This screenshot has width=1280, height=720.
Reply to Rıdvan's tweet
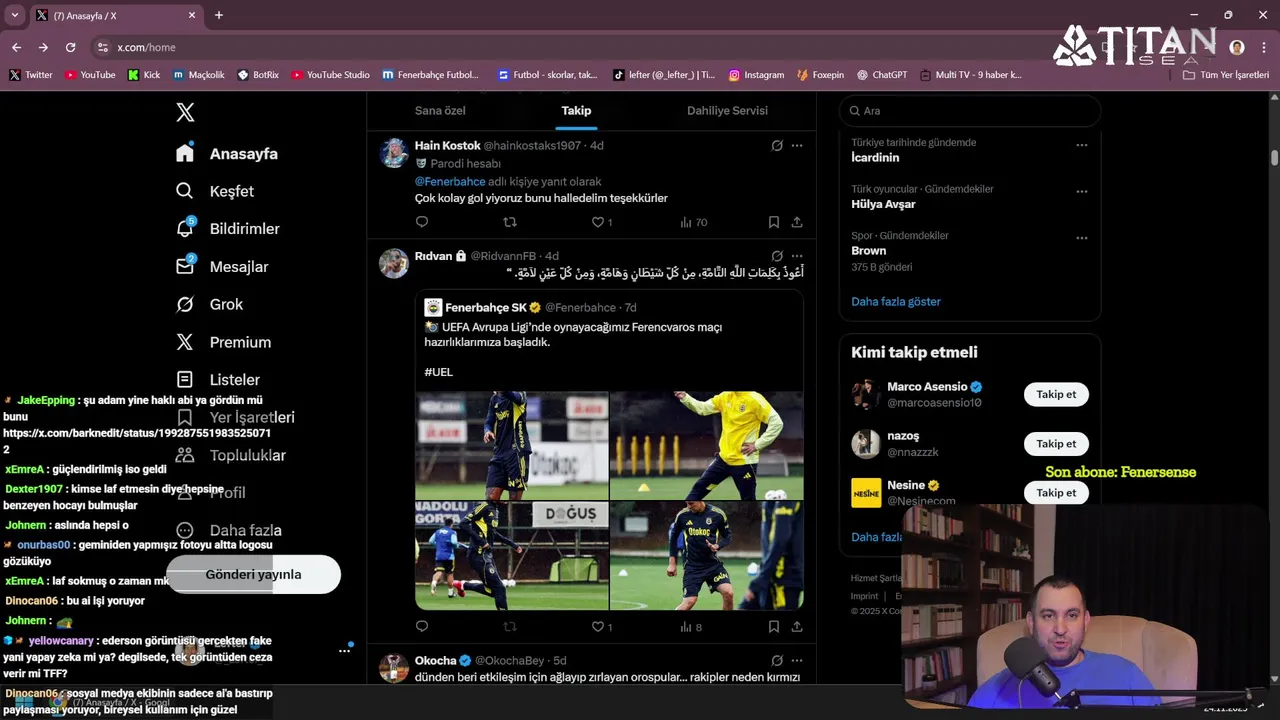point(421,627)
